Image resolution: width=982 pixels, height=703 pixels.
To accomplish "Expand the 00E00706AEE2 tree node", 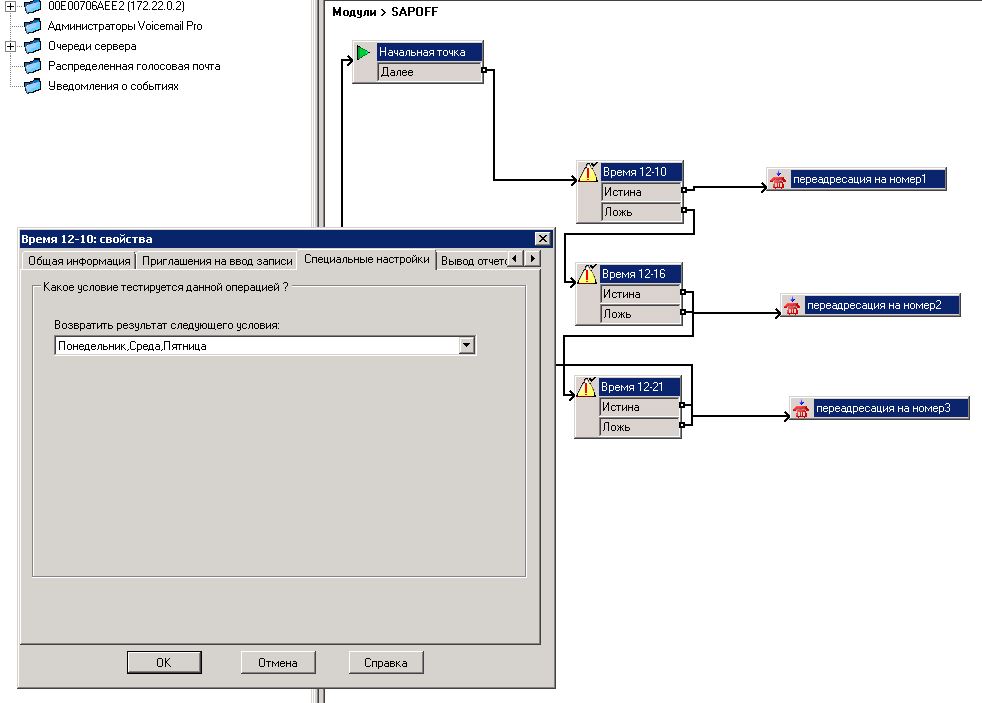I will [x=10, y=6].
